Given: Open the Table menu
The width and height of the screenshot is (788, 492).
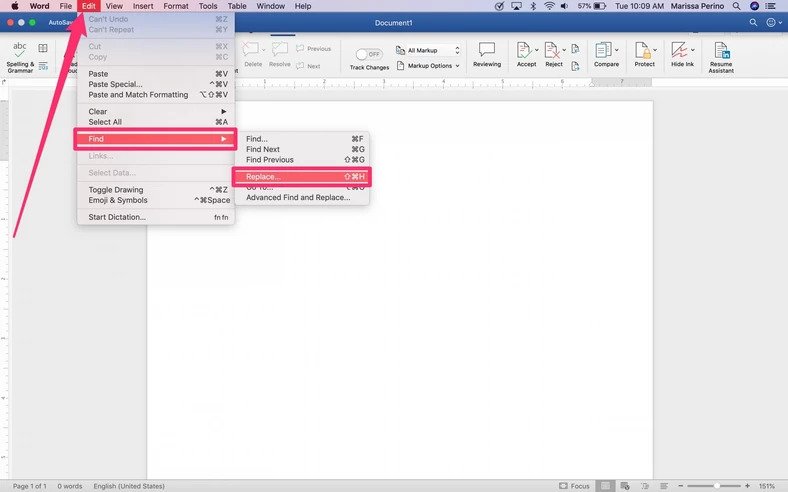Looking at the screenshot, I should [237, 6].
